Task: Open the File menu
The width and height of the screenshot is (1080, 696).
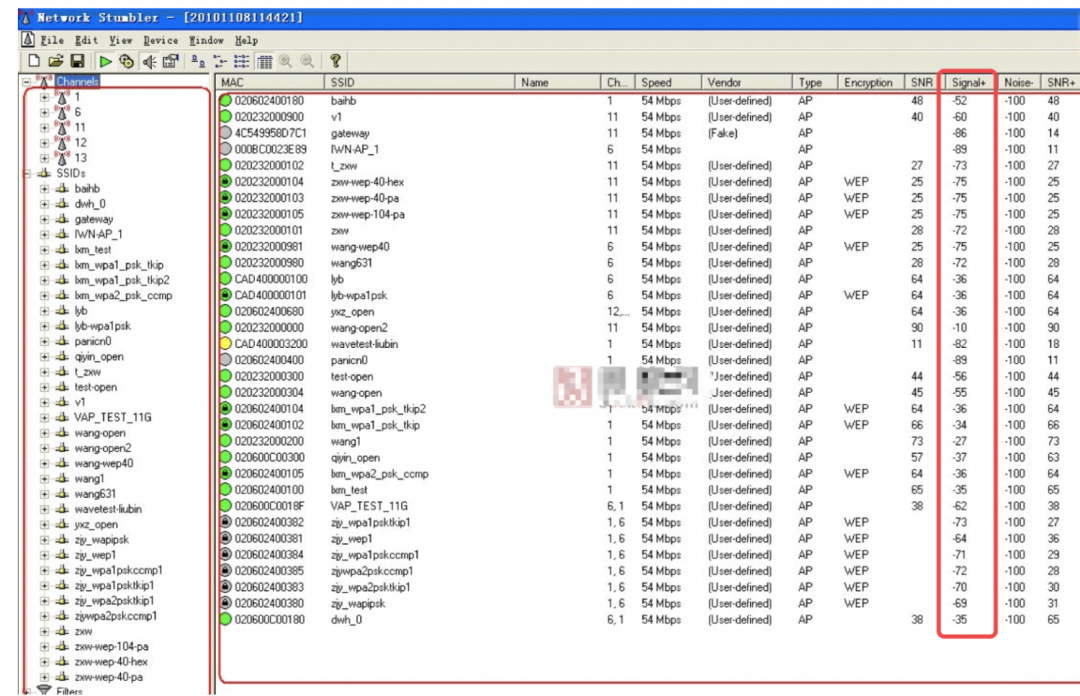Action: tap(52, 40)
